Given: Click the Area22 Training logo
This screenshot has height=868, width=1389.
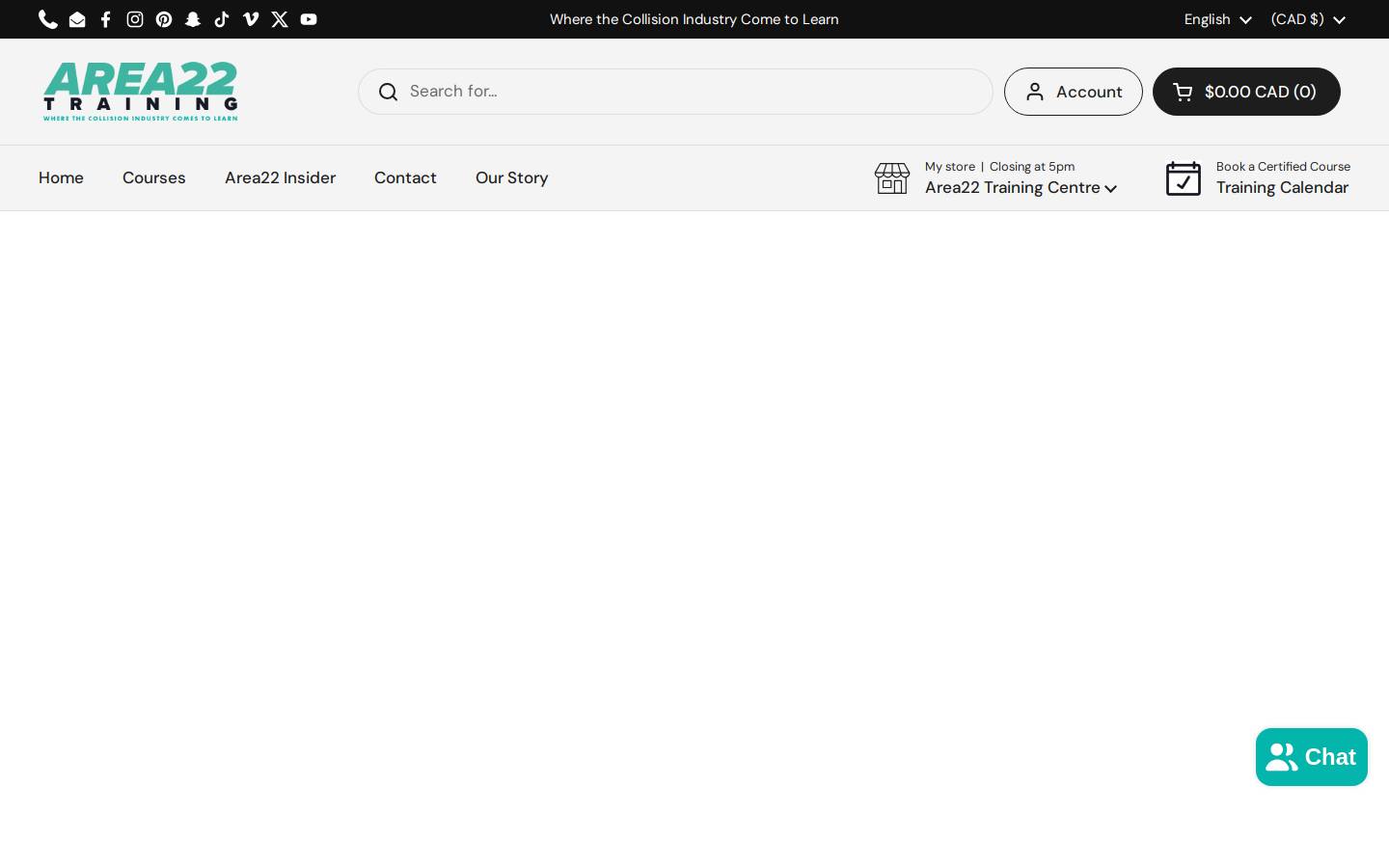Looking at the screenshot, I should pos(140,92).
